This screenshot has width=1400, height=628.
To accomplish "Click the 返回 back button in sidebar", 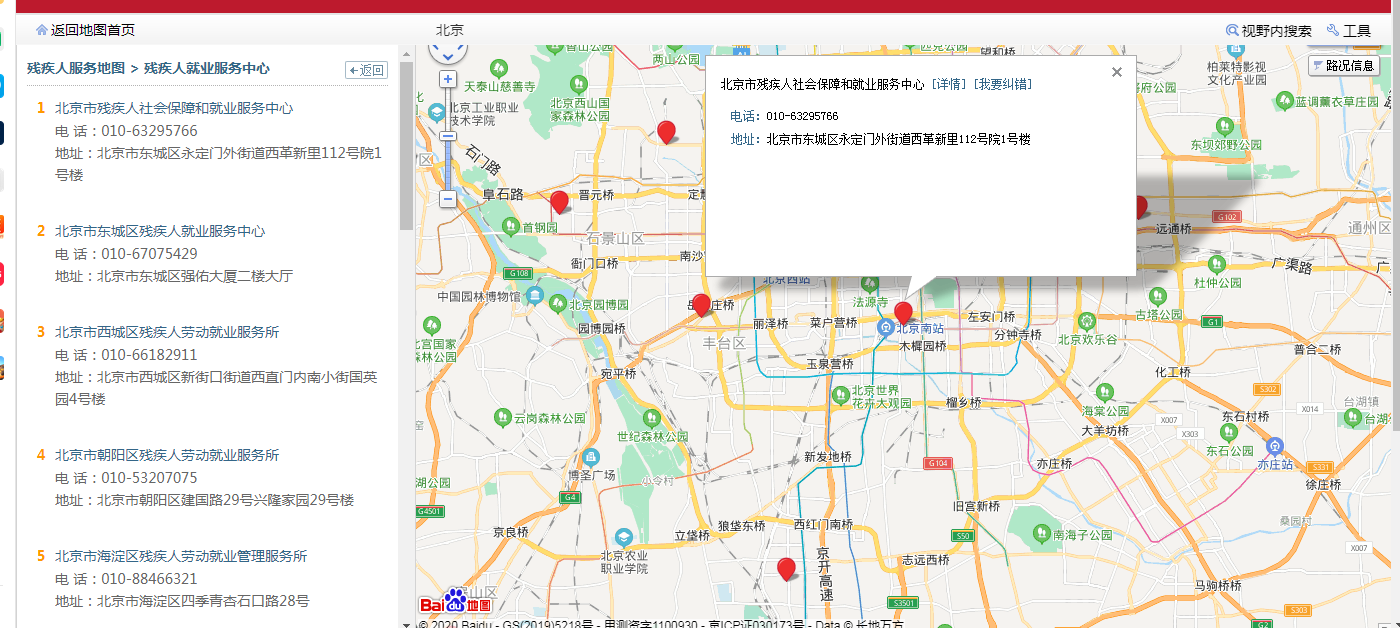I will [x=366, y=70].
